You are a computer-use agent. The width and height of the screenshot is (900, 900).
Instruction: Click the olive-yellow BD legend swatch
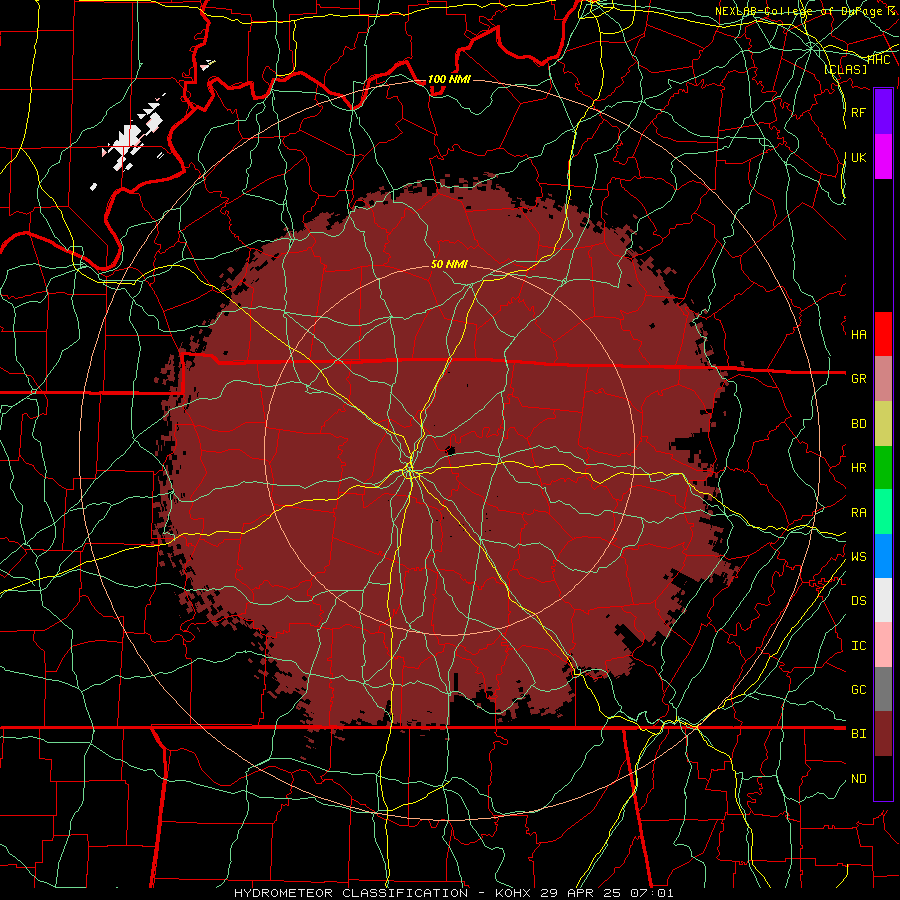883,424
